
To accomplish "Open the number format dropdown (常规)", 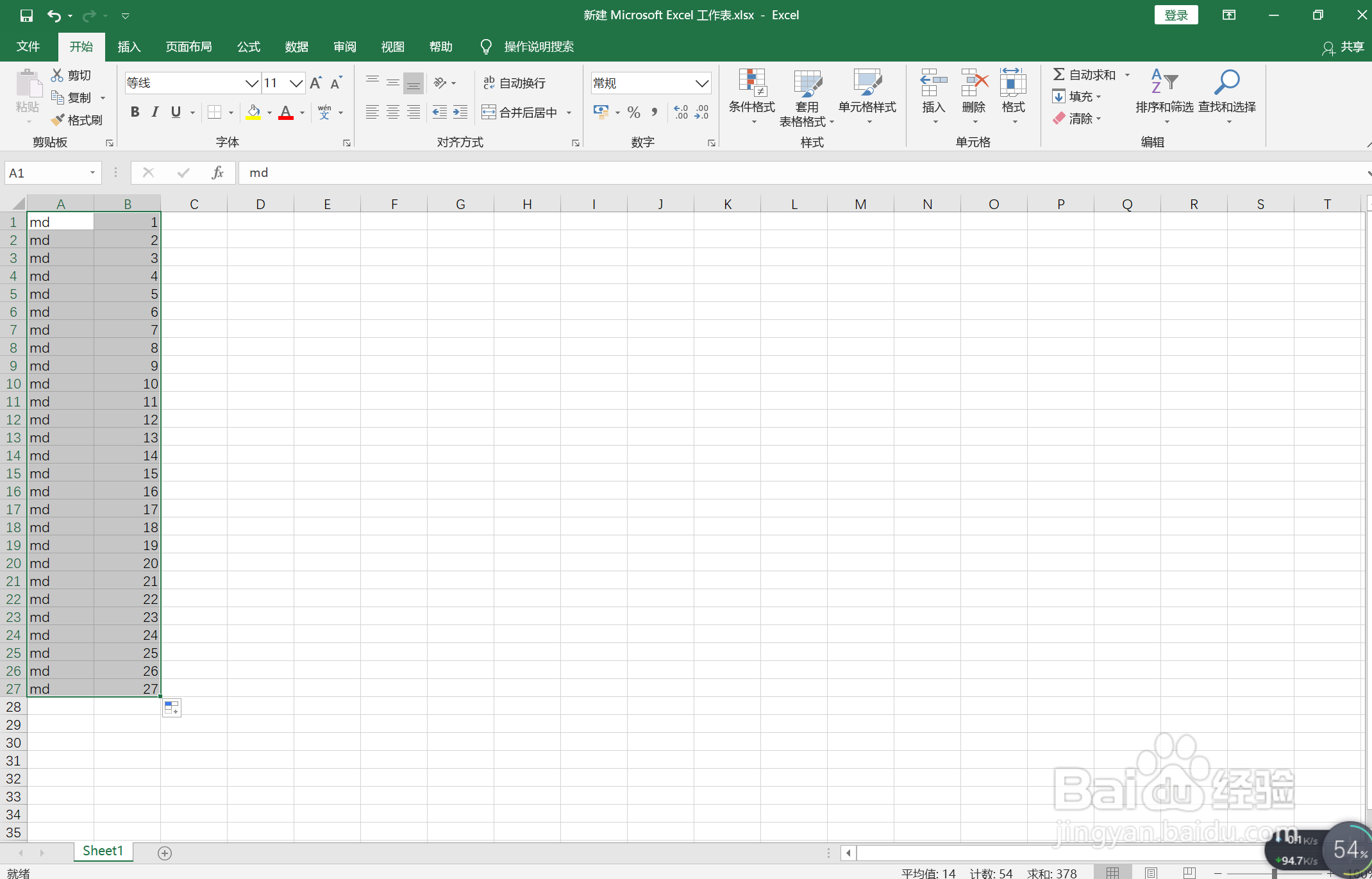I will (702, 83).
